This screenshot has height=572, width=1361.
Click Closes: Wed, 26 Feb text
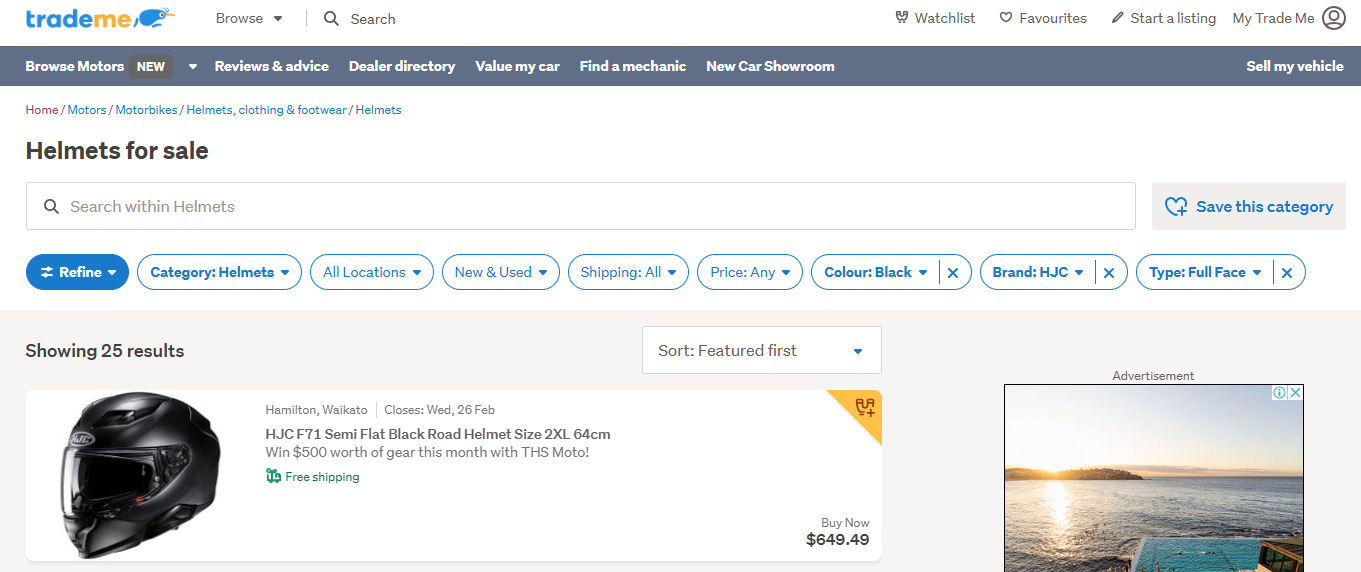pos(439,410)
